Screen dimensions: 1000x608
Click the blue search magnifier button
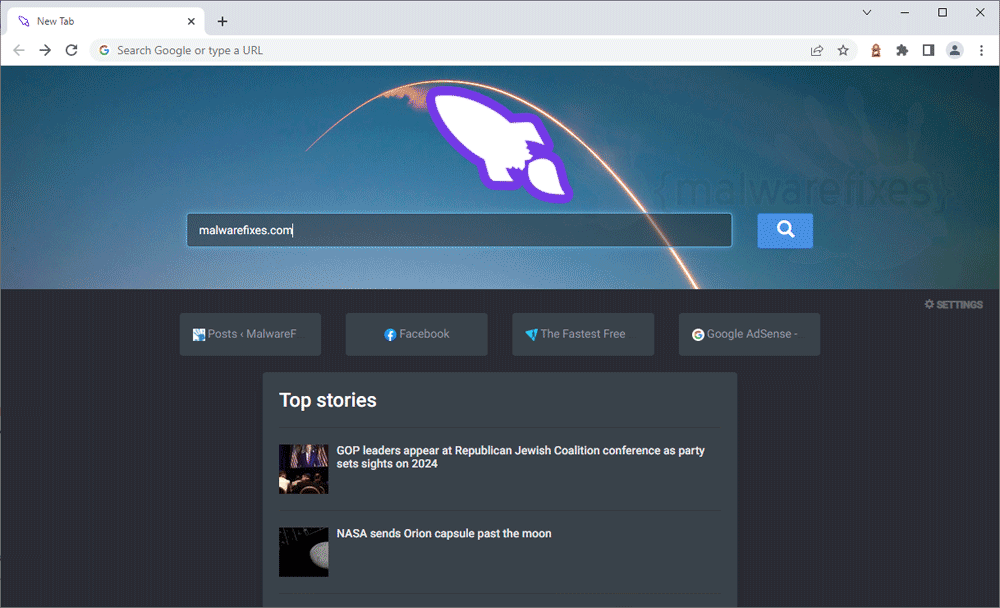pyautogui.click(x=785, y=230)
